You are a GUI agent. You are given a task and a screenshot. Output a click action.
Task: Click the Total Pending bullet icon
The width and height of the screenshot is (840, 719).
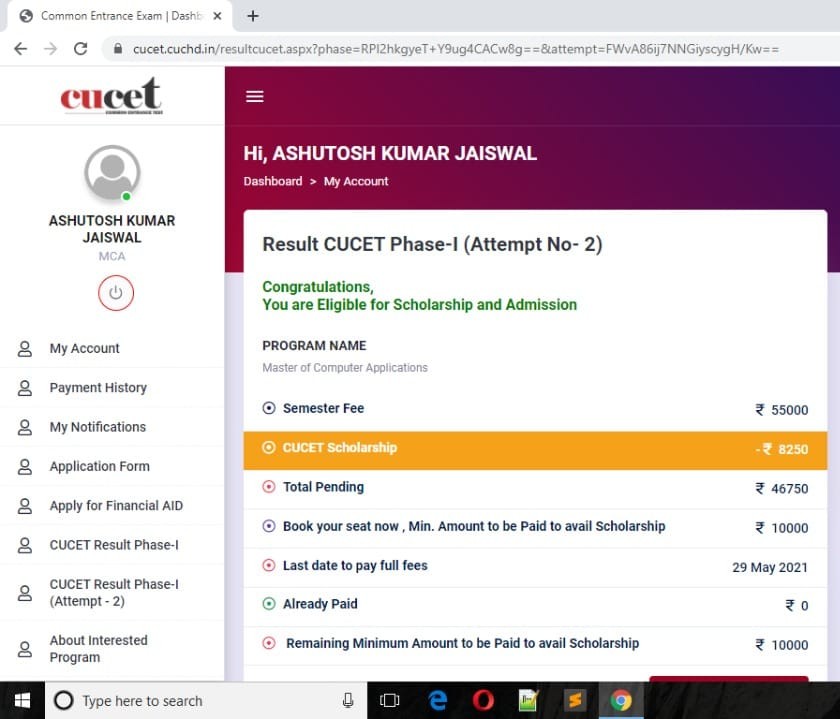tap(269, 486)
